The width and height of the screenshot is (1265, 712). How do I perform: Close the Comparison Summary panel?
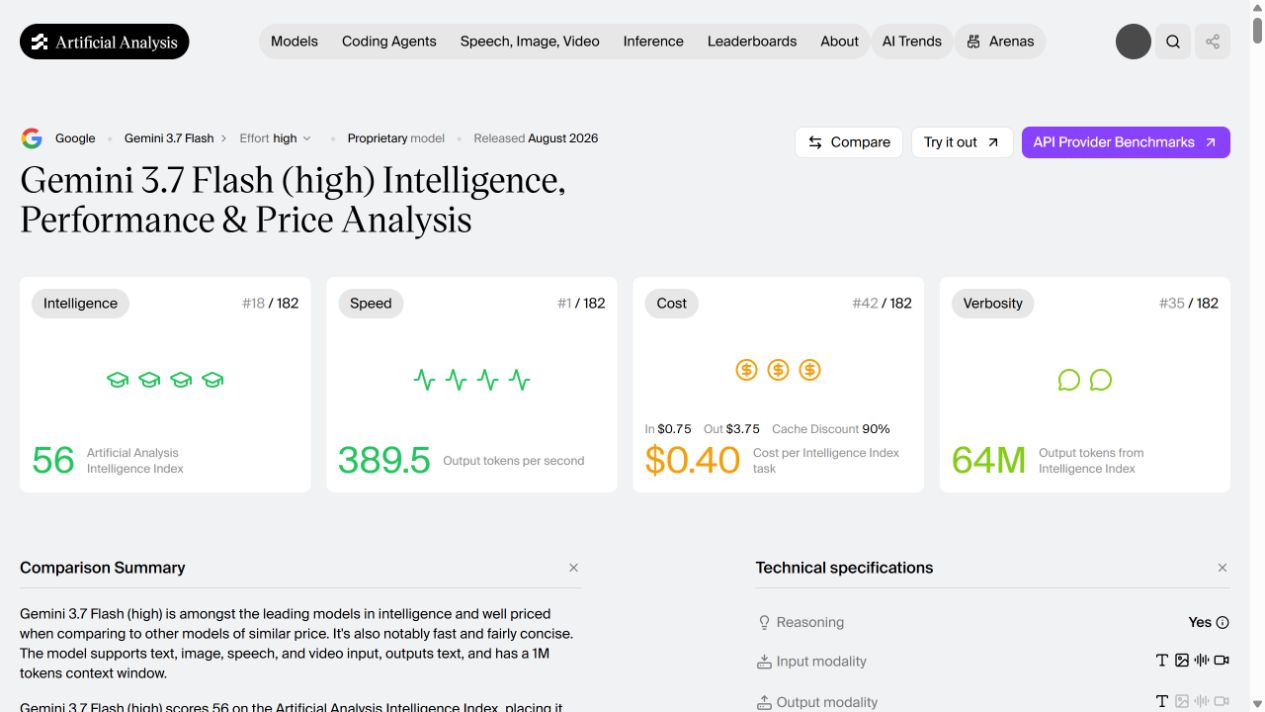pyautogui.click(x=573, y=568)
